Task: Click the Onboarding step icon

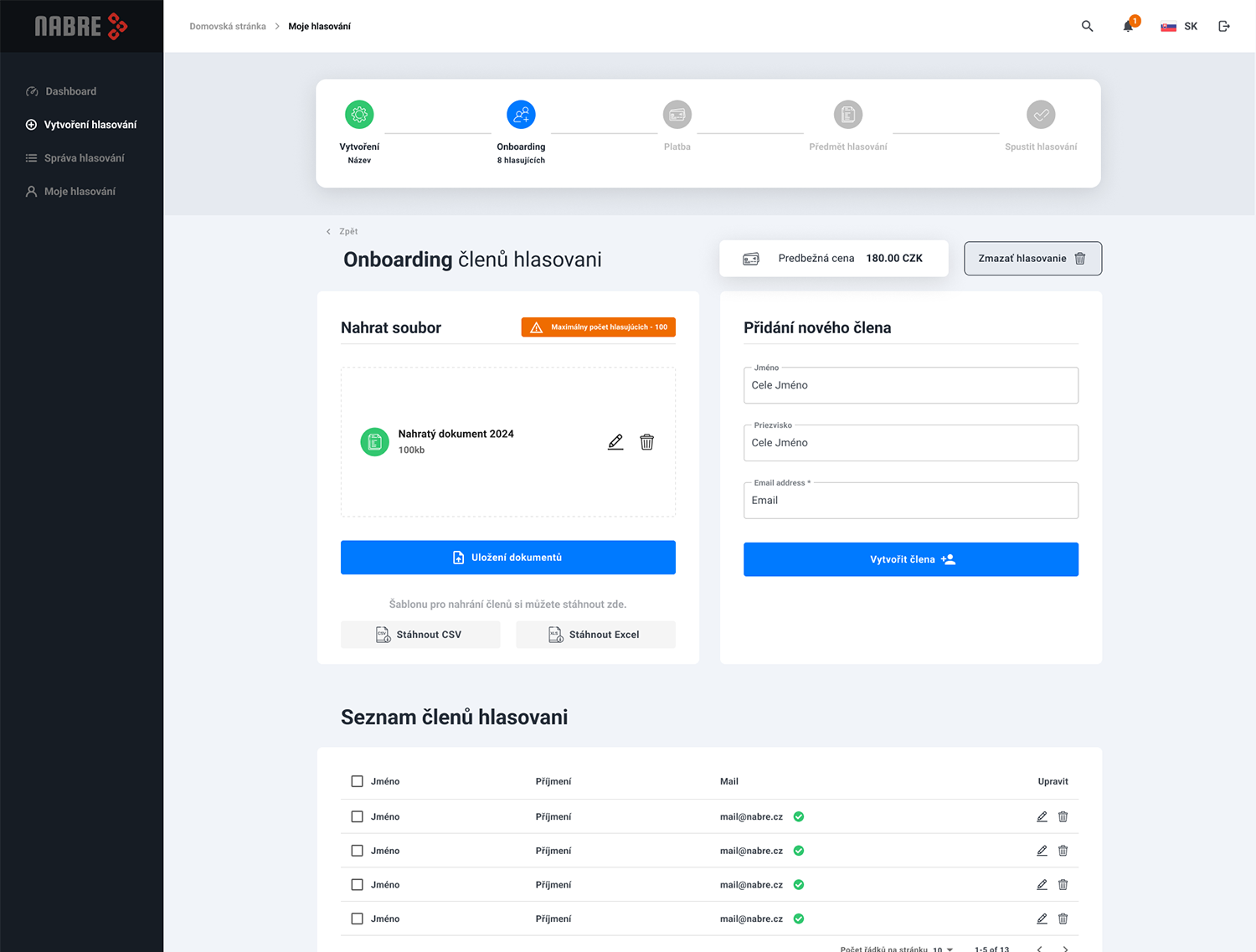Action: tap(521, 115)
